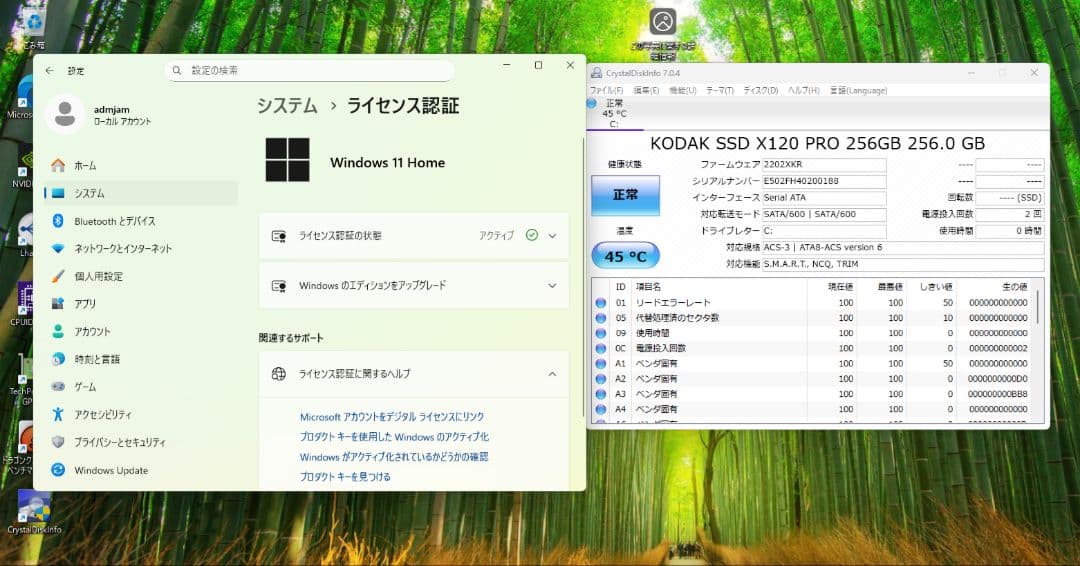Open 個人用設定 with brush icon
The height and width of the screenshot is (566, 1080).
click(141, 276)
